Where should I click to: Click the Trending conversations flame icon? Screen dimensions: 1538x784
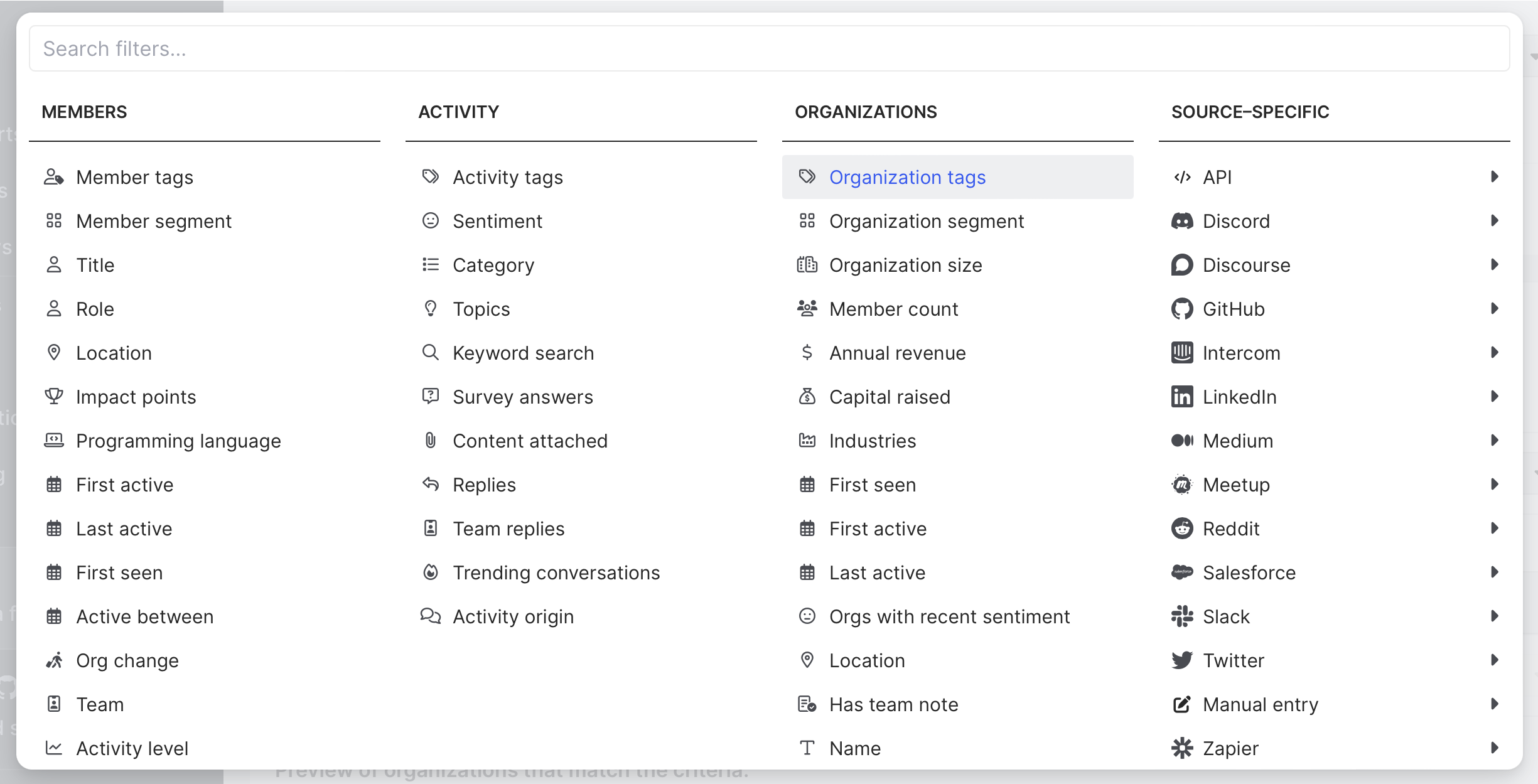[x=431, y=572]
